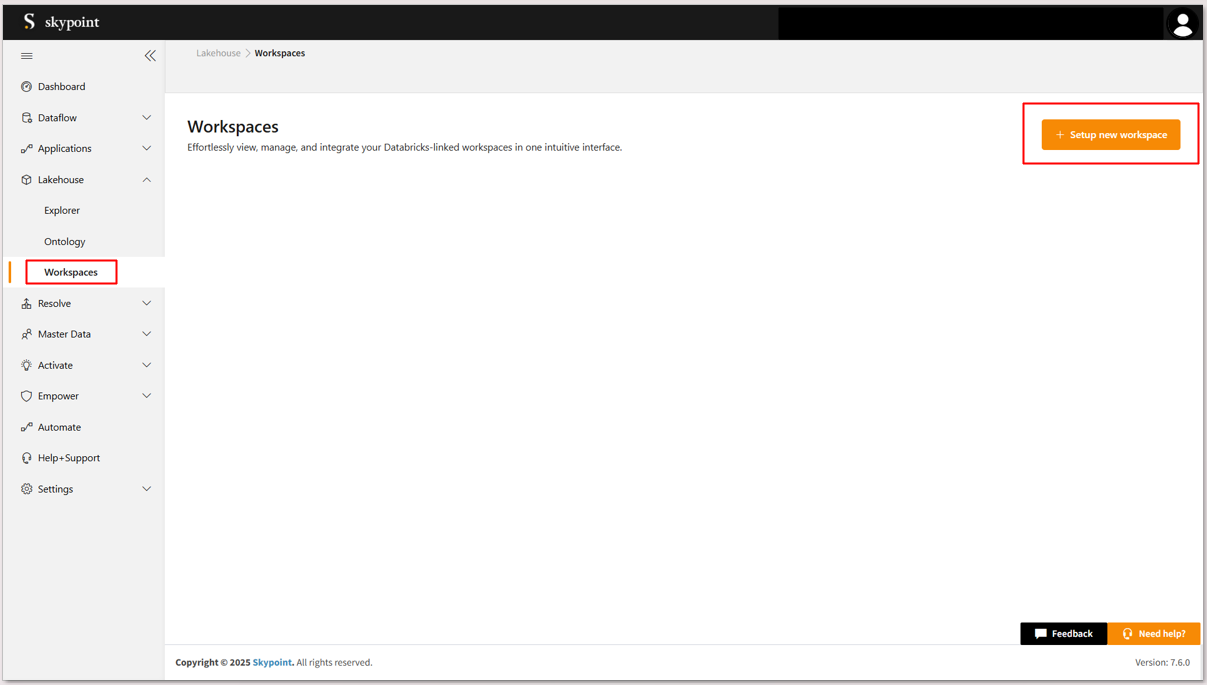Open the user profile avatar menu
This screenshot has height=685, width=1207.
(x=1182, y=24)
